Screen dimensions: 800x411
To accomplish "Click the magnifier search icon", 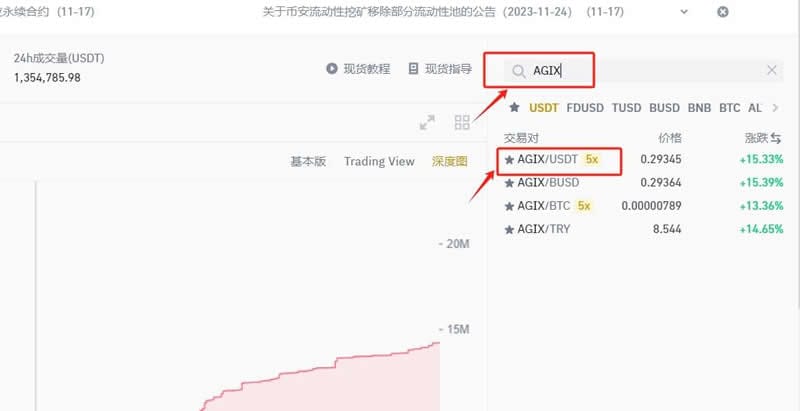I will click(x=518, y=71).
